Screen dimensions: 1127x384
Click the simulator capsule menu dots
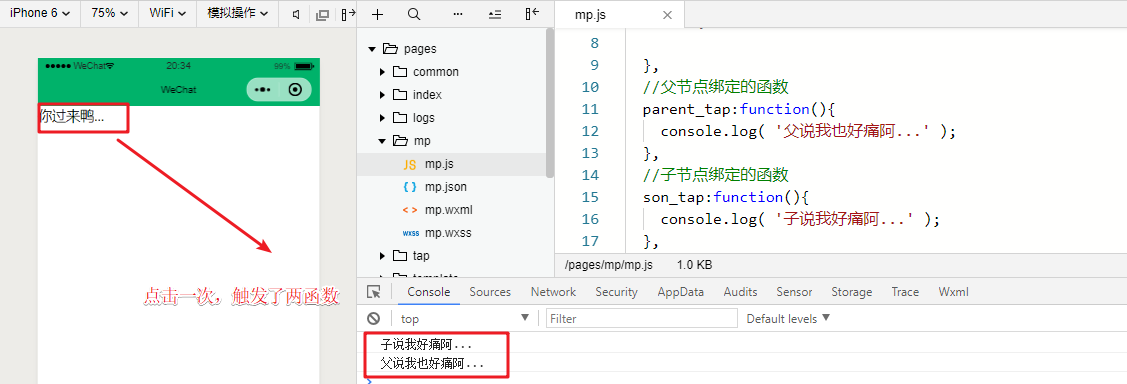coord(262,89)
